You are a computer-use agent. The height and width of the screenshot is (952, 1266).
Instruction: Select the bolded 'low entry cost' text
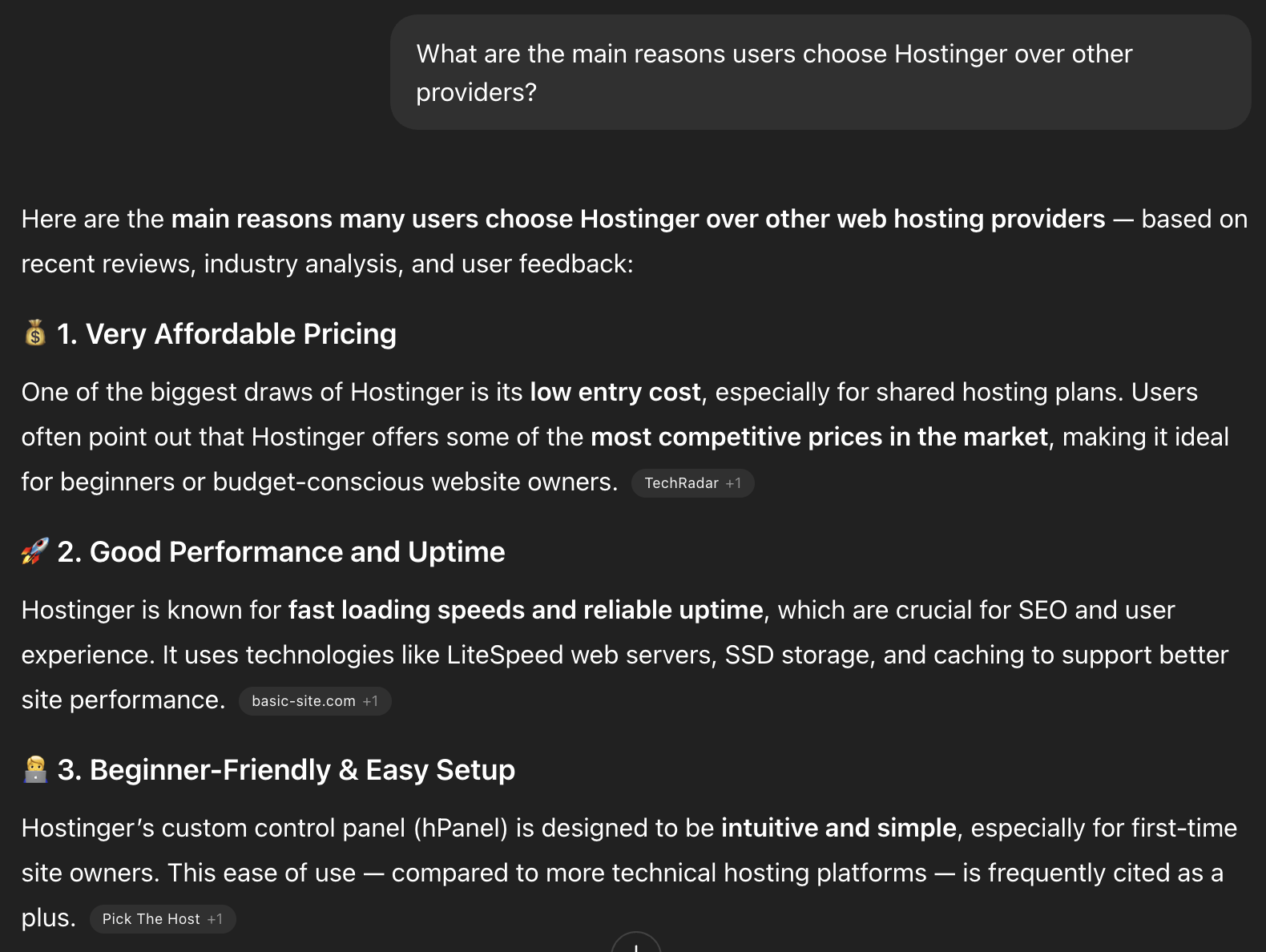[615, 393]
